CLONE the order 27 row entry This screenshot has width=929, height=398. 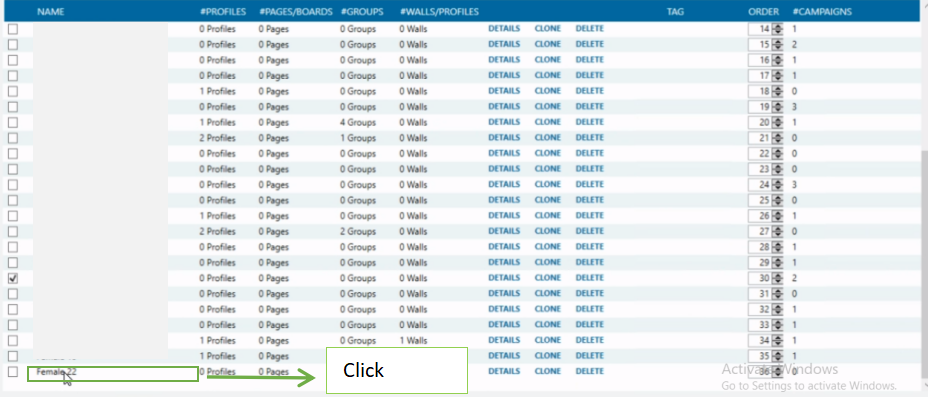click(547, 231)
